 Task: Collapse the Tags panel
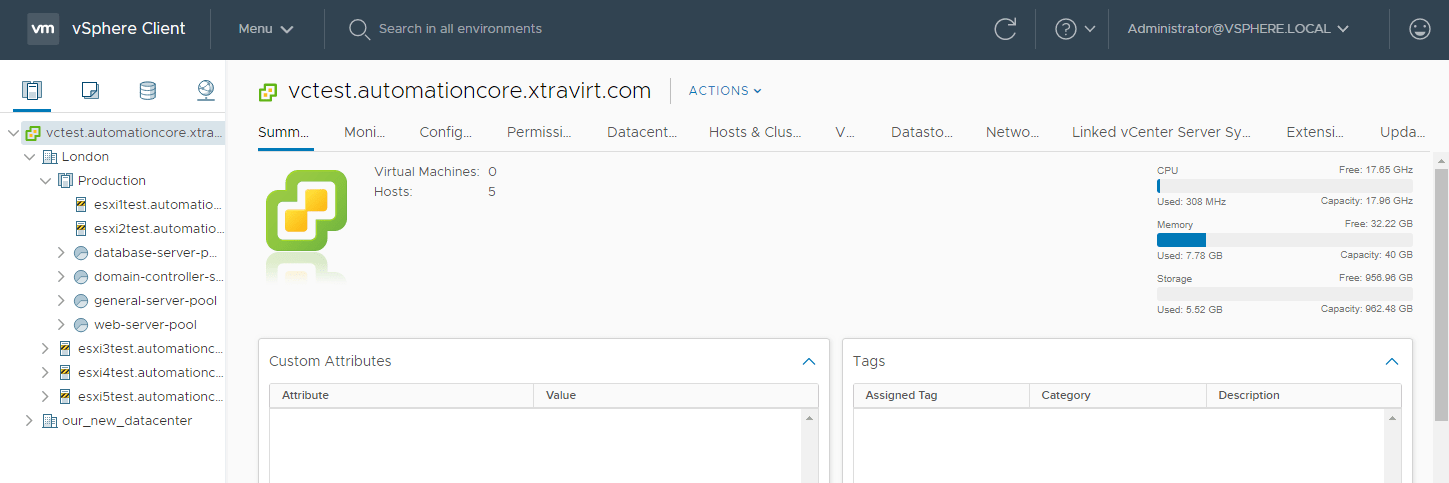click(1391, 361)
